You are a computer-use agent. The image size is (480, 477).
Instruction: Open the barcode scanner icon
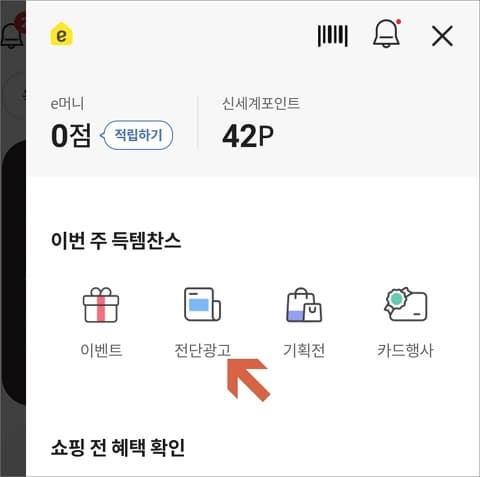[x=333, y=35]
